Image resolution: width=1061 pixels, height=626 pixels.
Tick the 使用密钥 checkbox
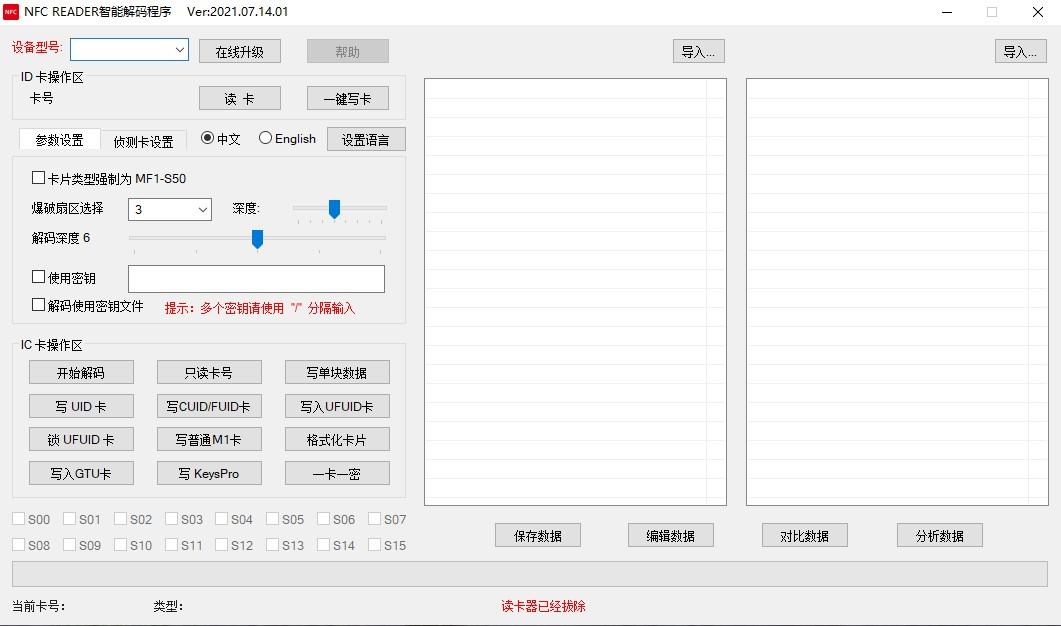click(39, 277)
